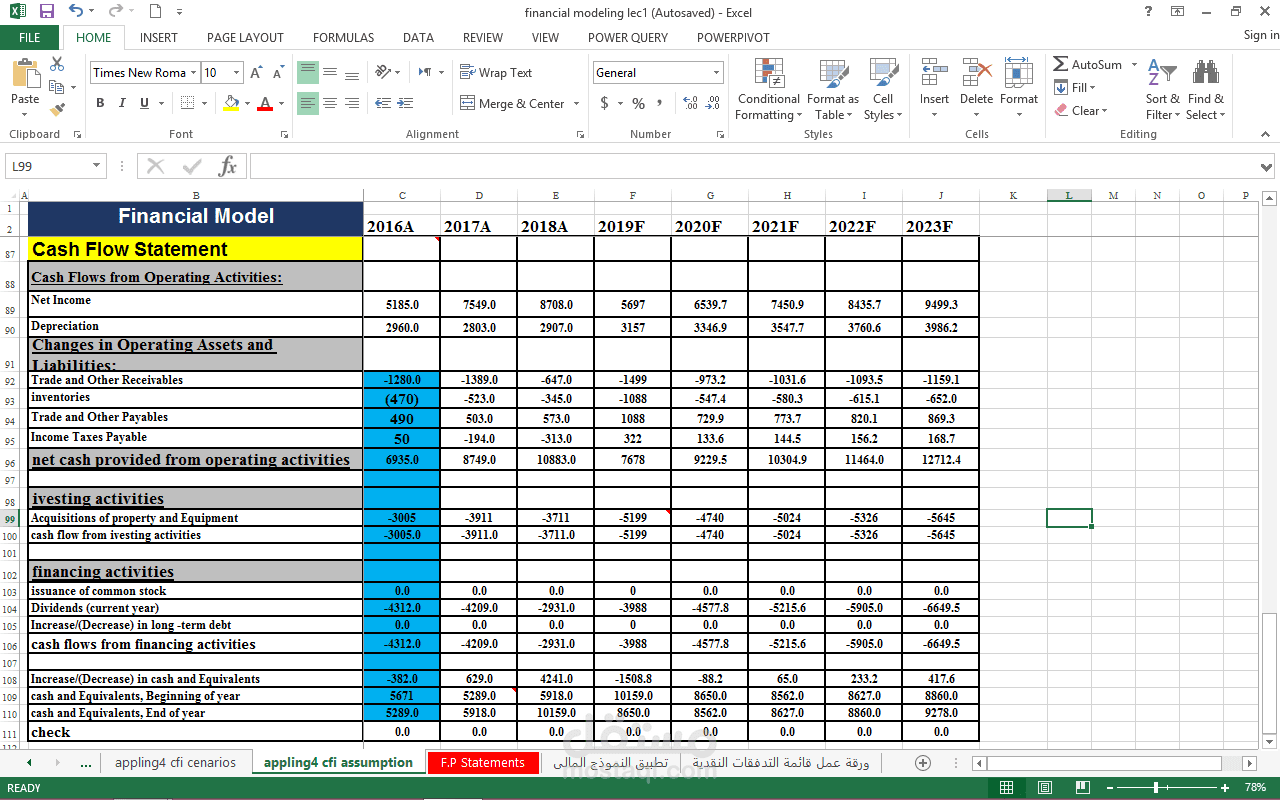Select Normal view in status bar
Image resolution: width=1280 pixels, height=800 pixels.
[x=1006, y=788]
